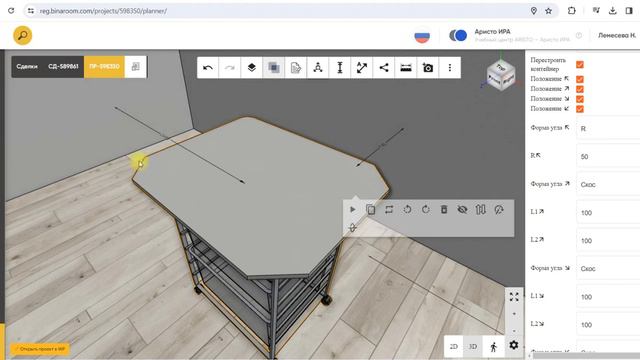Open the three-dot more options menu
Screen dimensions: 640x360
pyautogui.click(x=450, y=68)
